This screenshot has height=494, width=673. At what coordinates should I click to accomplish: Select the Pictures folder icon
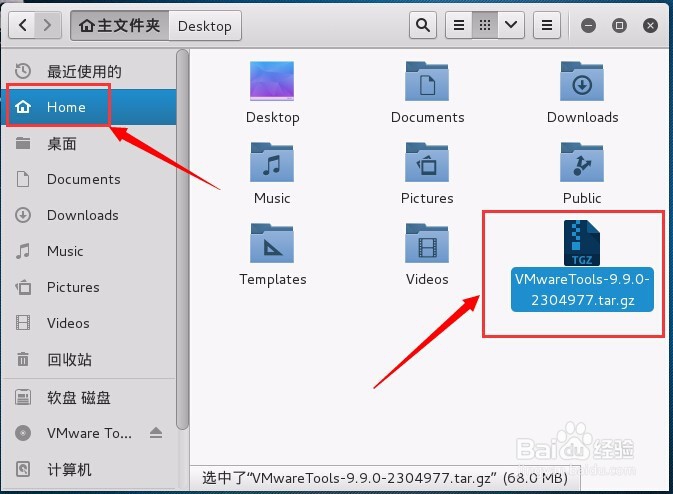(427, 162)
